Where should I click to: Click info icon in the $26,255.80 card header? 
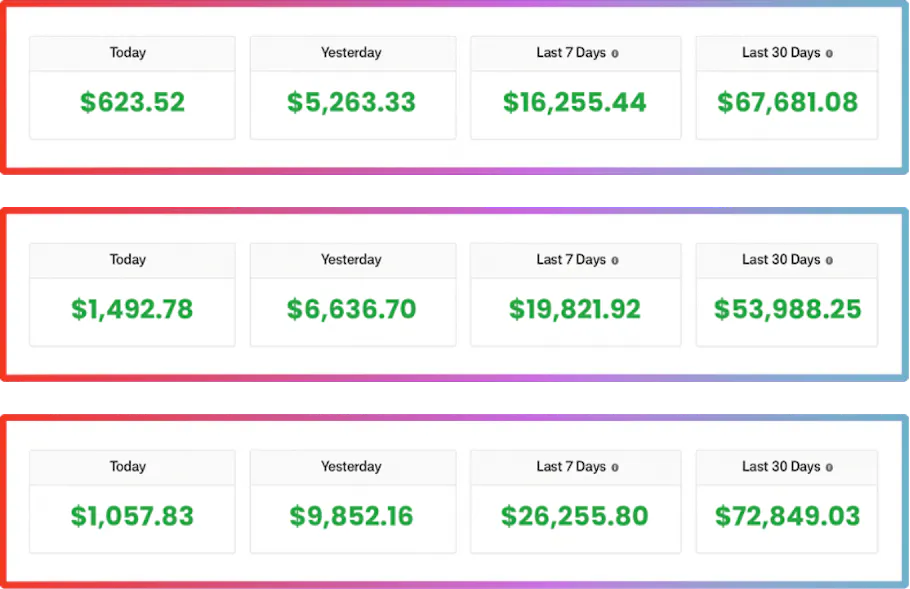click(615, 468)
